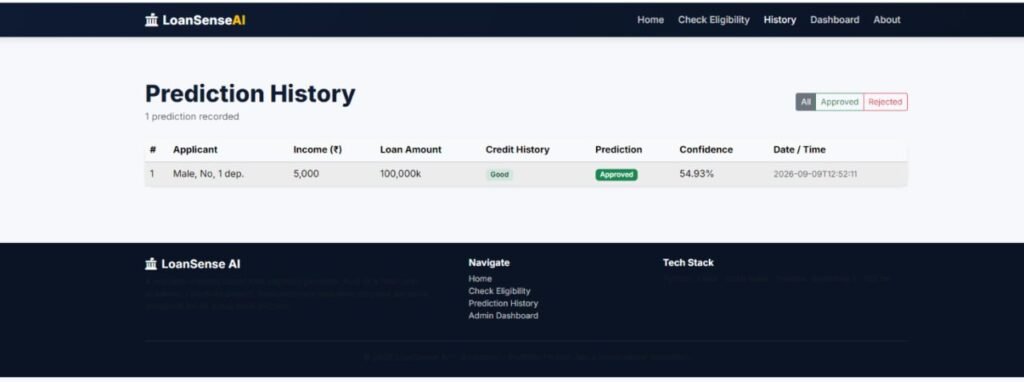Click the footer Navigate heading
The image size is (1024, 382).
(x=489, y=263)
